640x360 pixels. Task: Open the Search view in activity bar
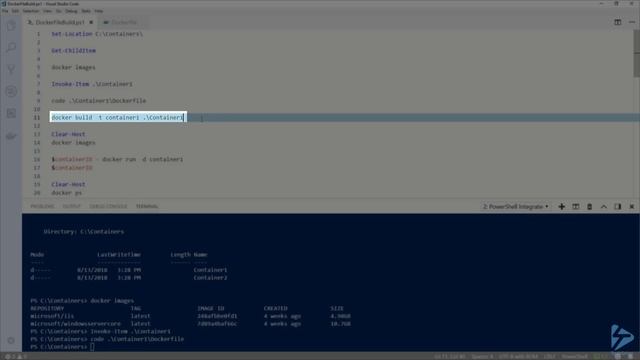click(11, 47)
